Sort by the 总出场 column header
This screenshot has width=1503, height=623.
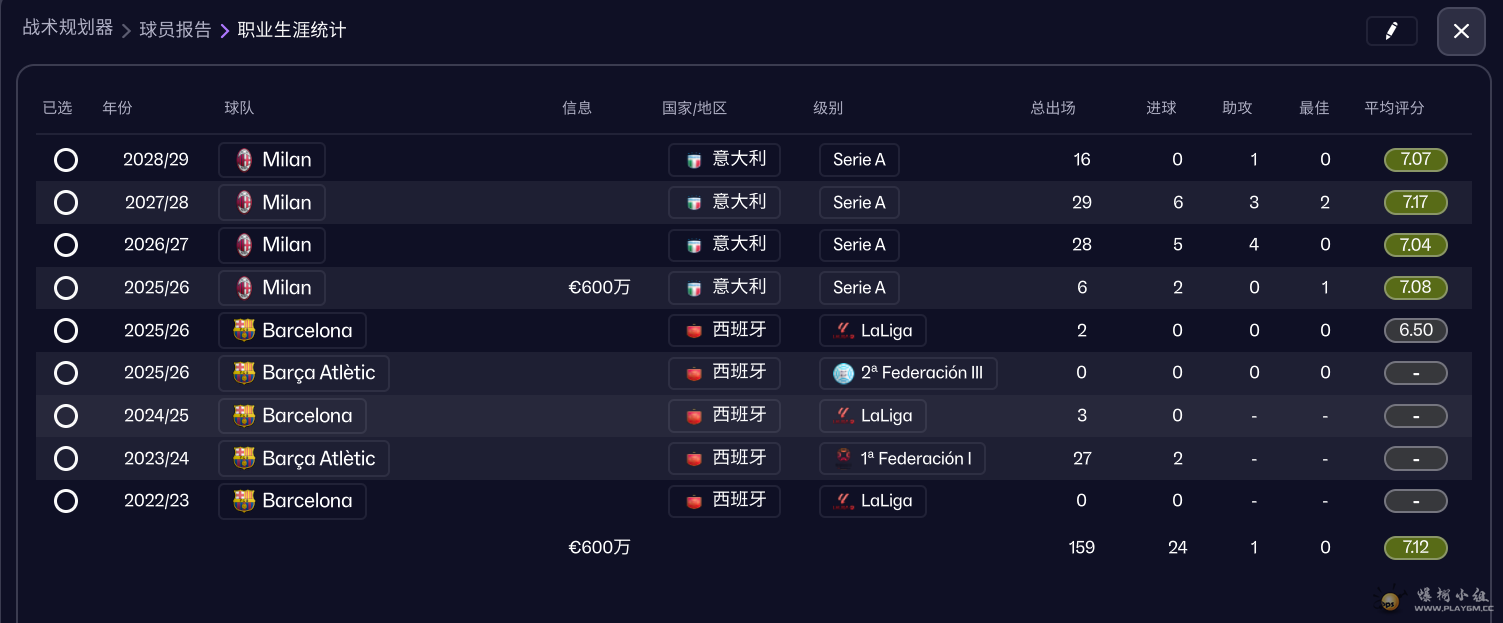point(1053,108)
